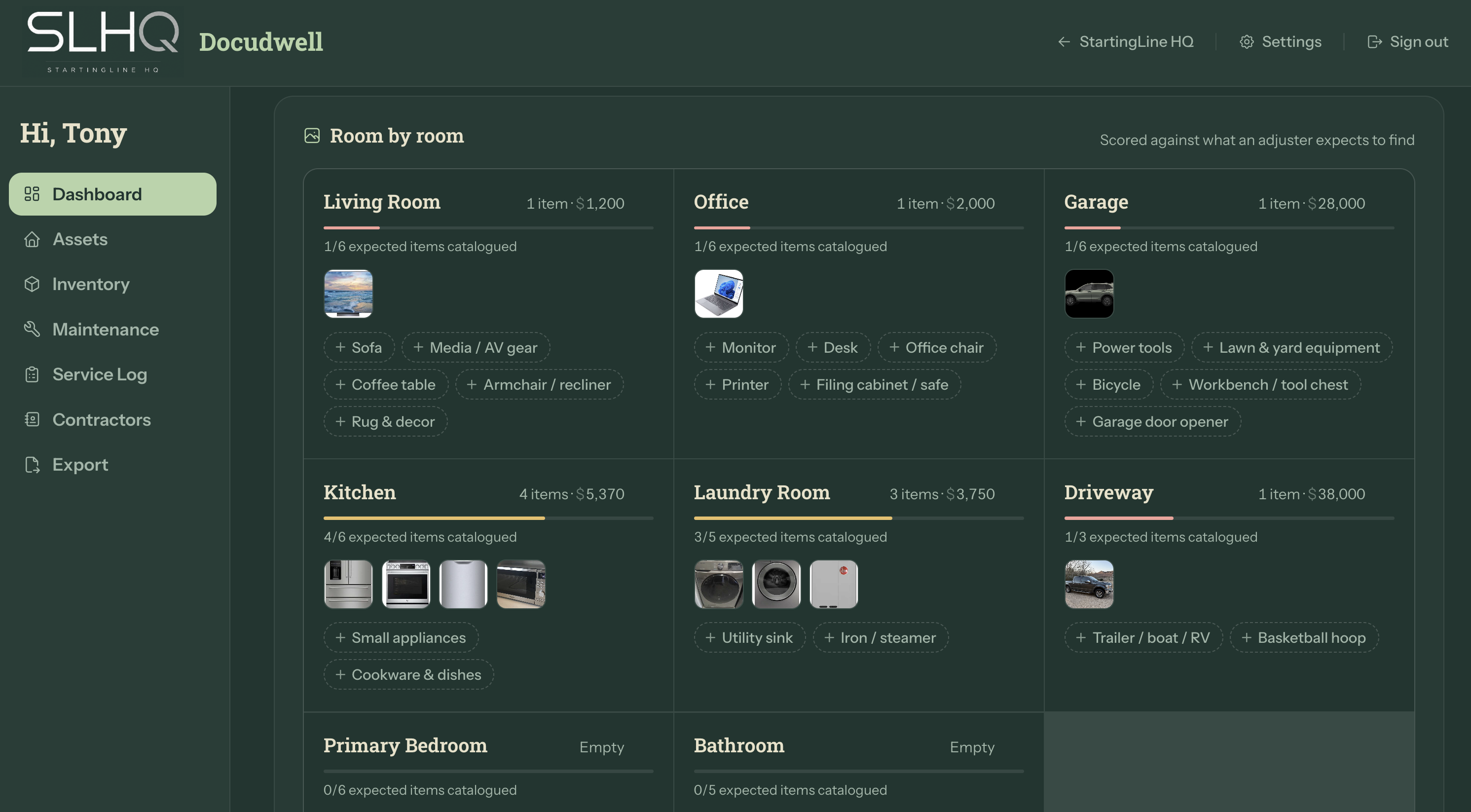Click the plus icon on Power tools chip
This screenshot has width=1471, height=812.
click(1081, 347)
